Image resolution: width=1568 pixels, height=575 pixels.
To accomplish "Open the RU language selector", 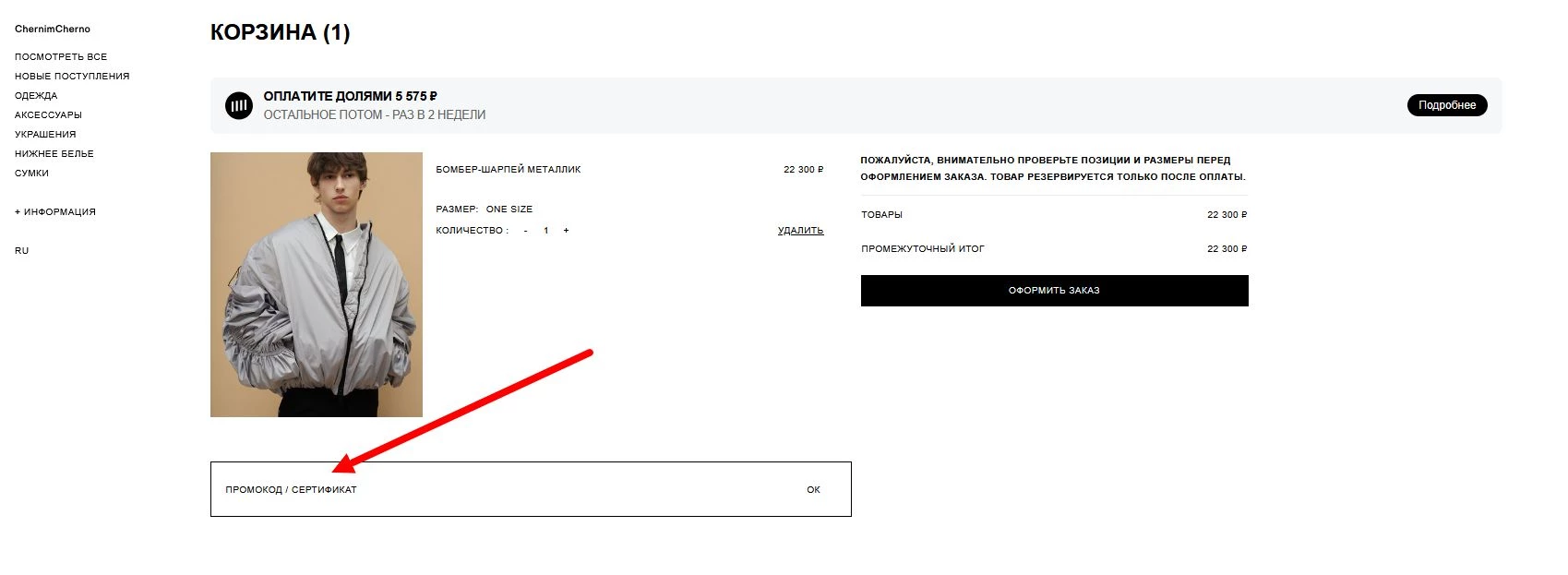I will click(22, 251).
